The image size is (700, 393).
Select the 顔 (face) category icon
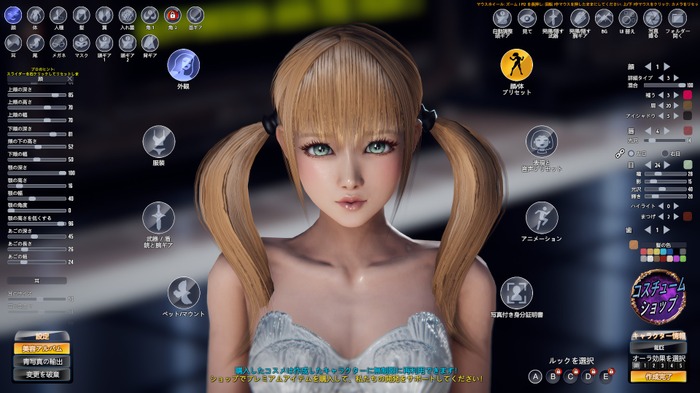(x=13, y=16)
